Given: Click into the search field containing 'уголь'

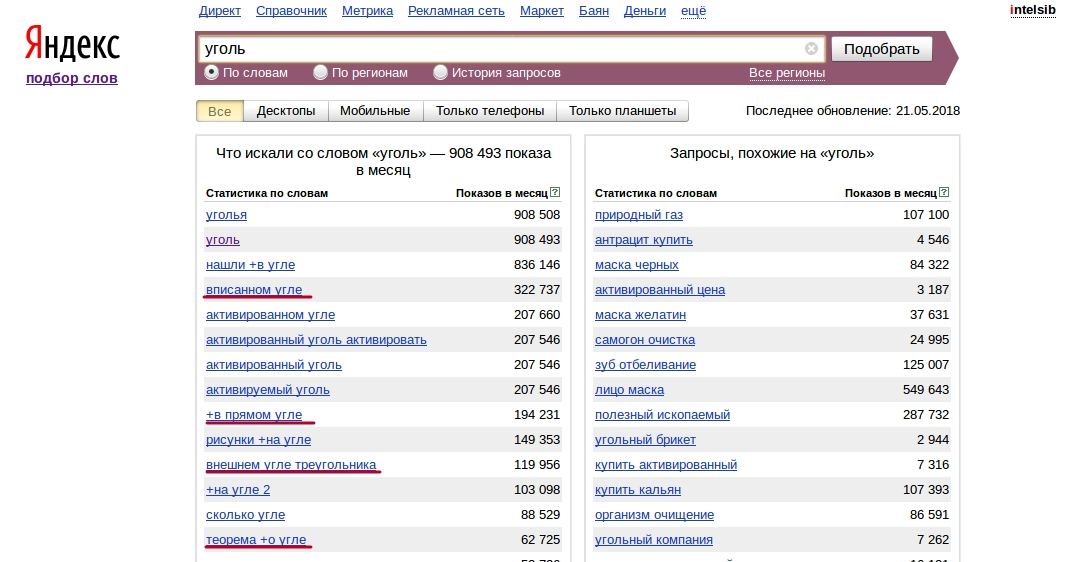Looking at the screenshot, I should click(500, 48).
